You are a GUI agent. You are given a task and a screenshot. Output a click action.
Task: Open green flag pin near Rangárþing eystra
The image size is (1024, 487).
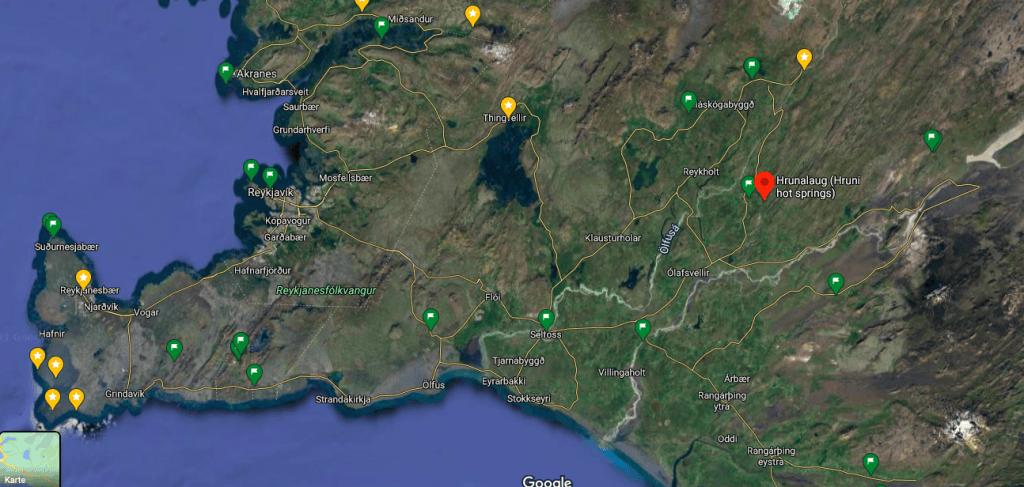point(871,463)
